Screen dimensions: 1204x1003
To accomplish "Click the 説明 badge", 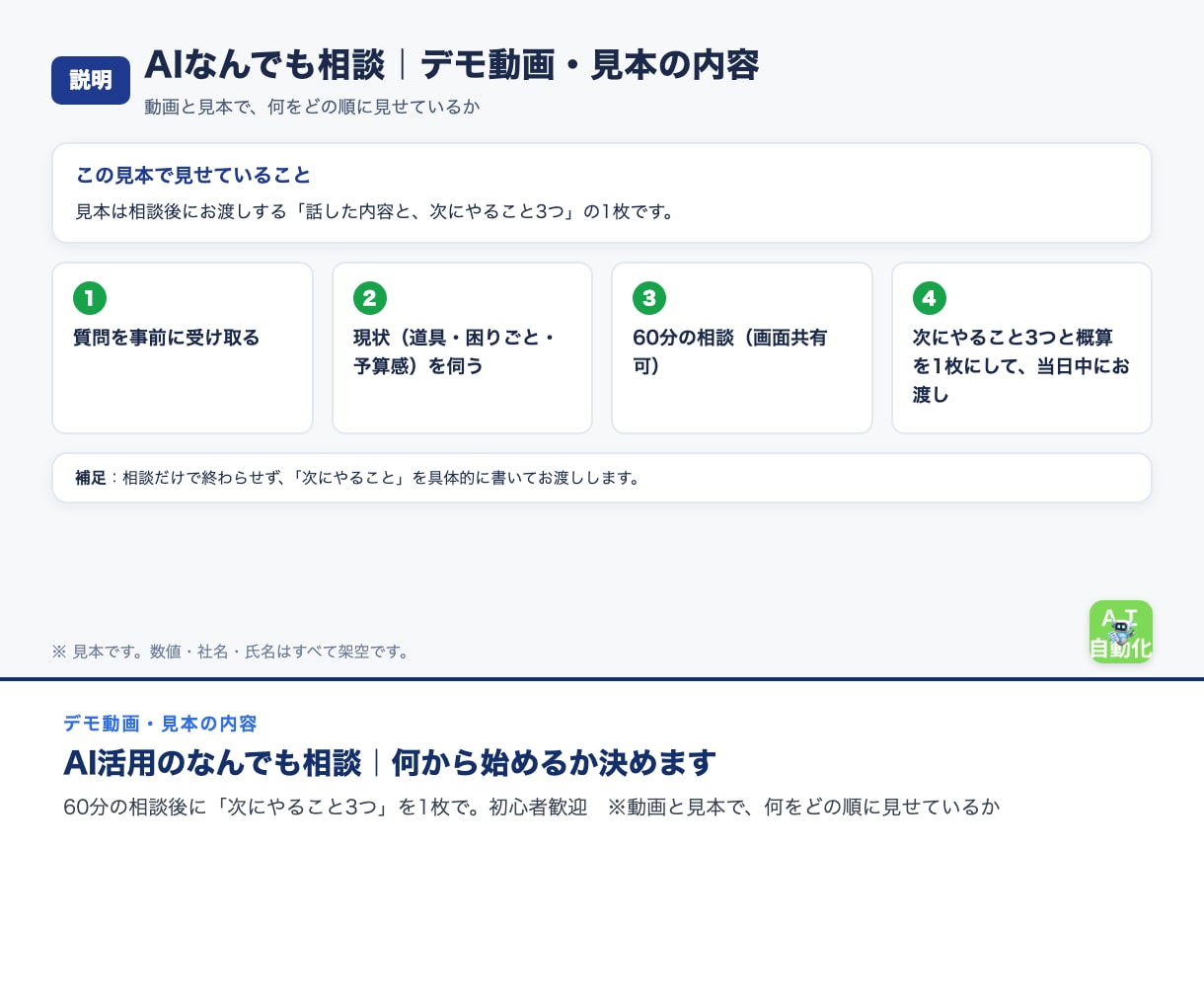I will click(91, 80).
